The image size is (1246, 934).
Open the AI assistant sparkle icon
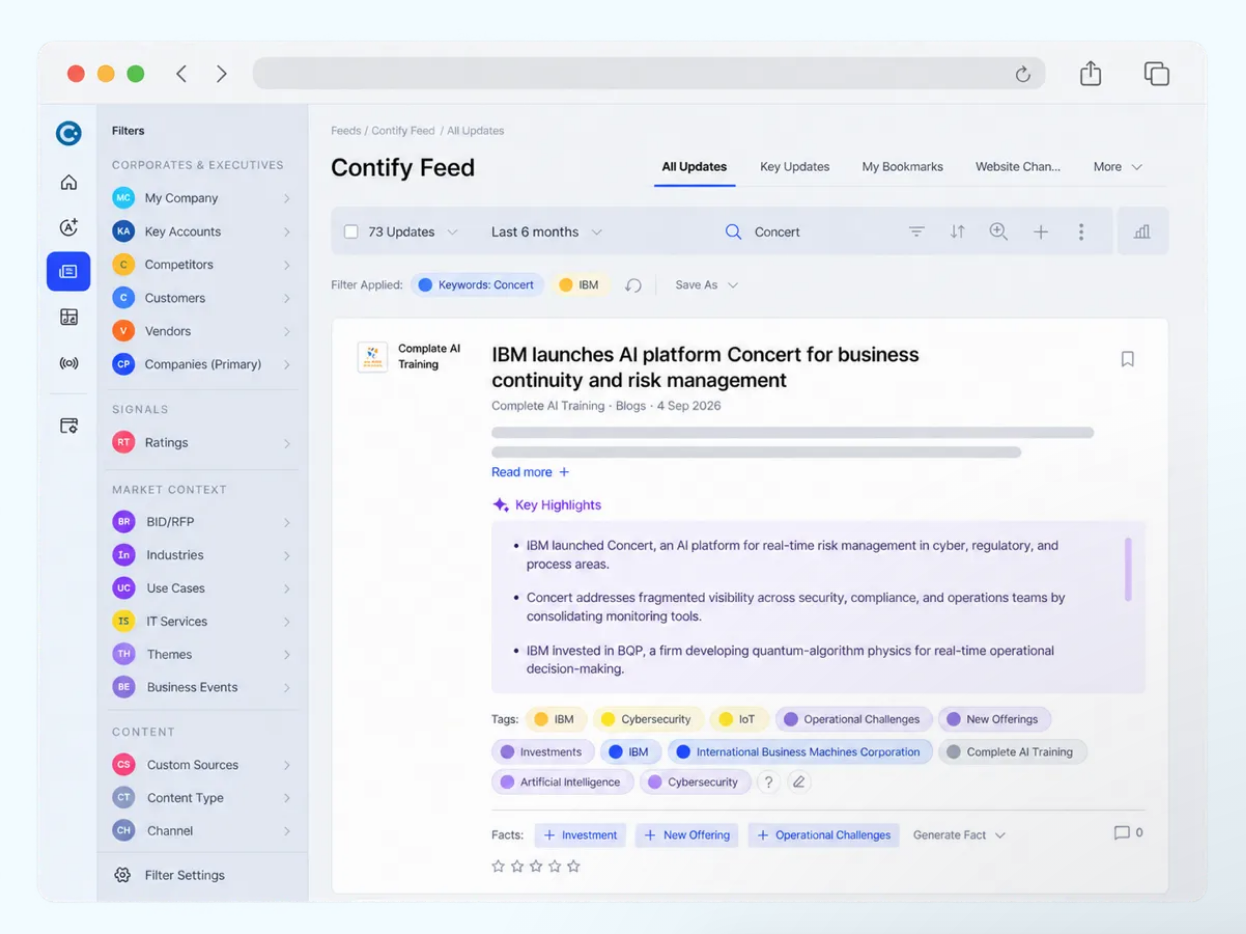68,227
